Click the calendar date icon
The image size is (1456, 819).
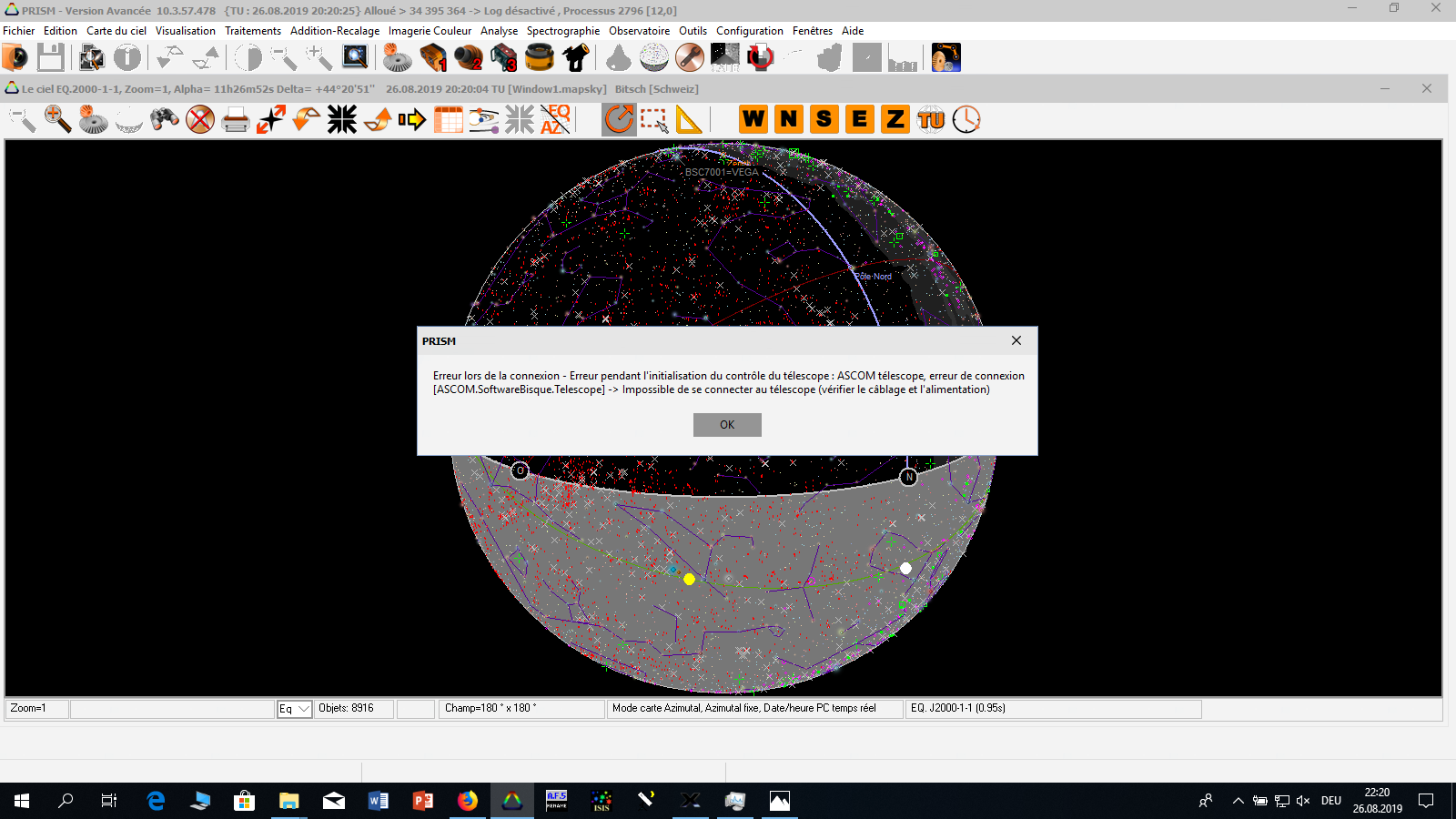click(x=449, y=119)
